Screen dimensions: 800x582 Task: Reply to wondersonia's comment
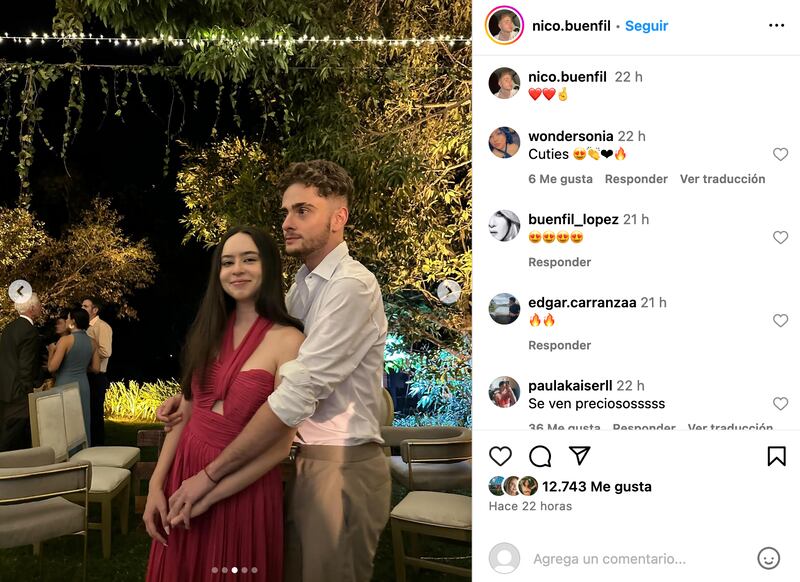636,179
